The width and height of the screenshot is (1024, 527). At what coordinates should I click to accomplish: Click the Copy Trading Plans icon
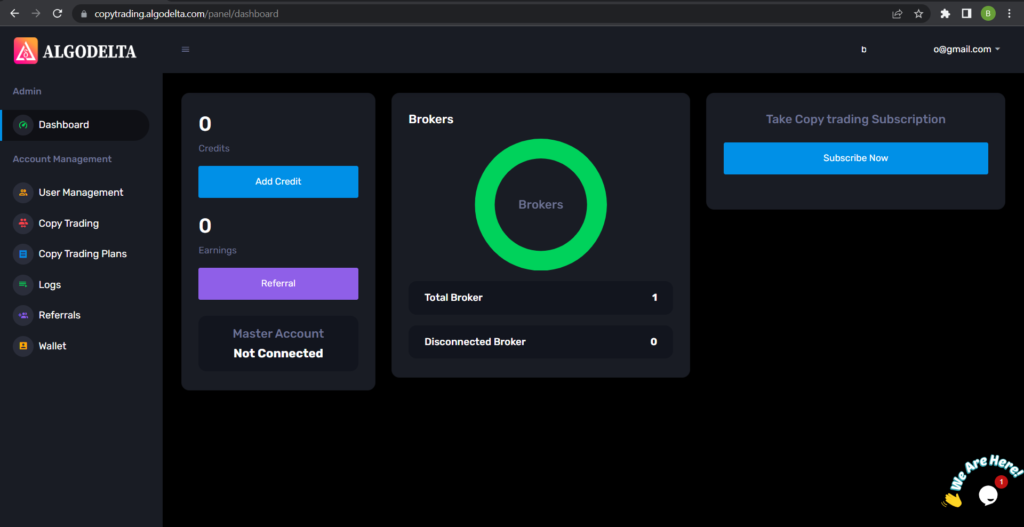(x=22, y=254)
